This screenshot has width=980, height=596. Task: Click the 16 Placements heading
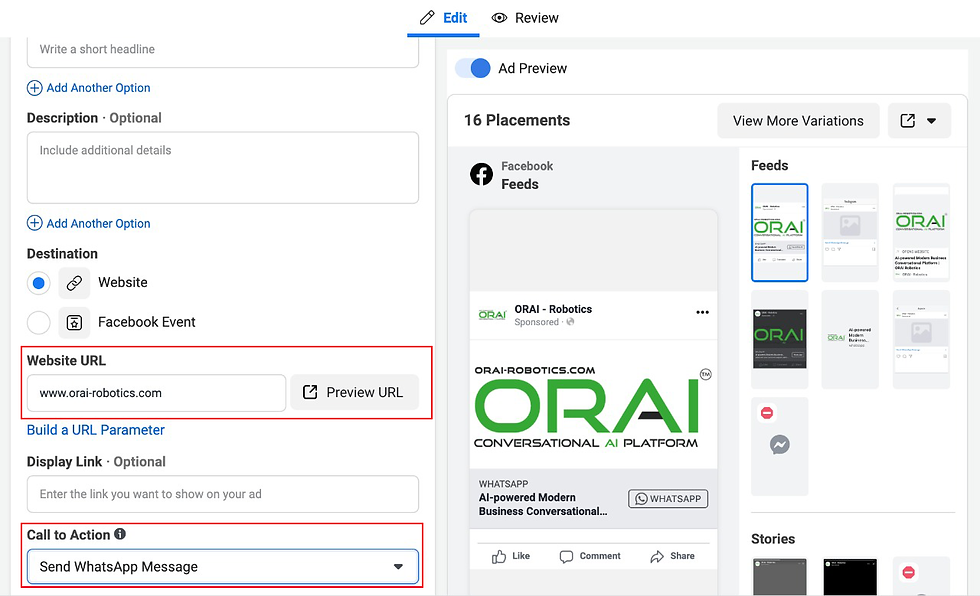click(x=517, y=121)
